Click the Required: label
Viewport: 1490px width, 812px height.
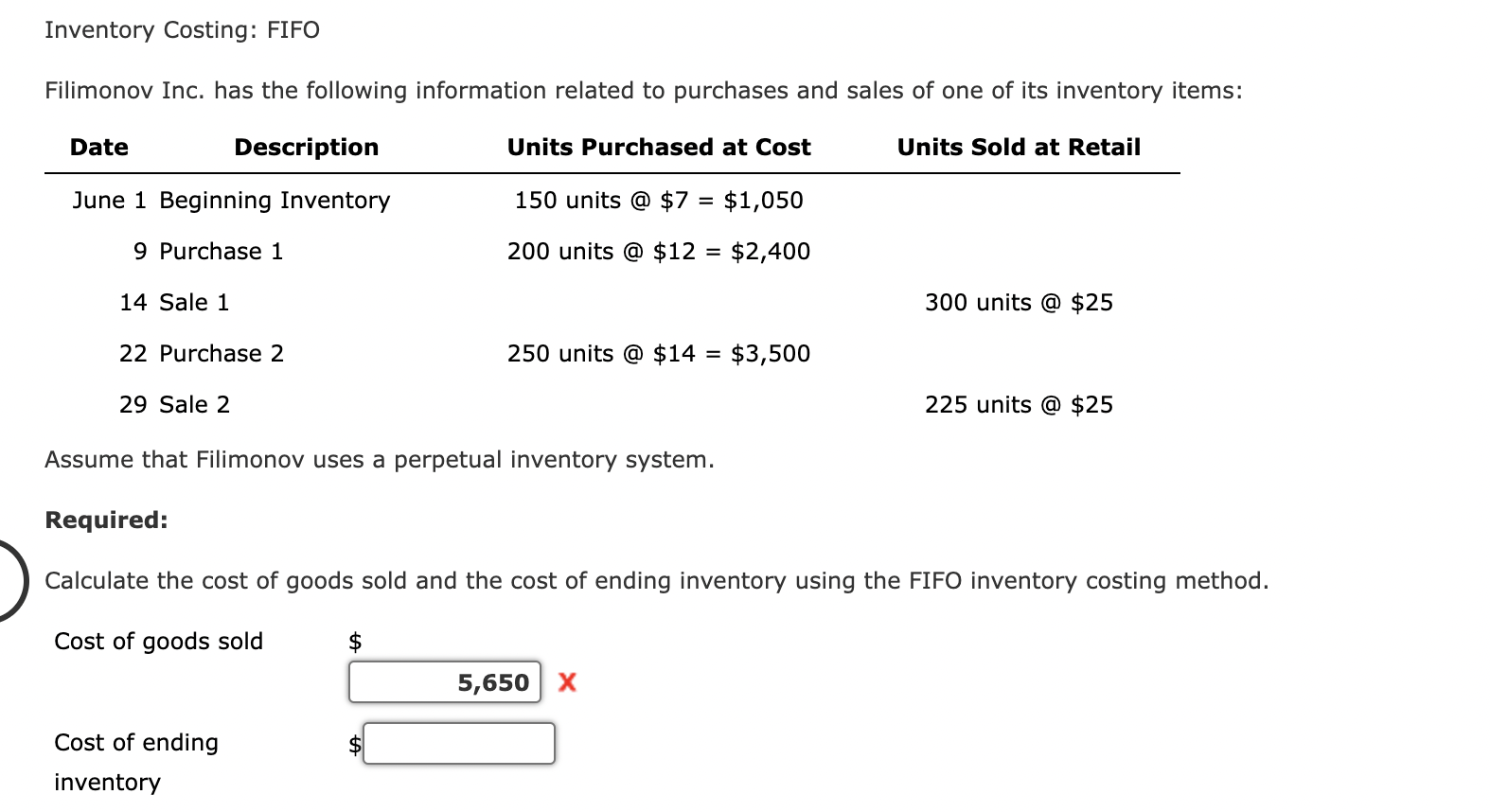[106, 519]
